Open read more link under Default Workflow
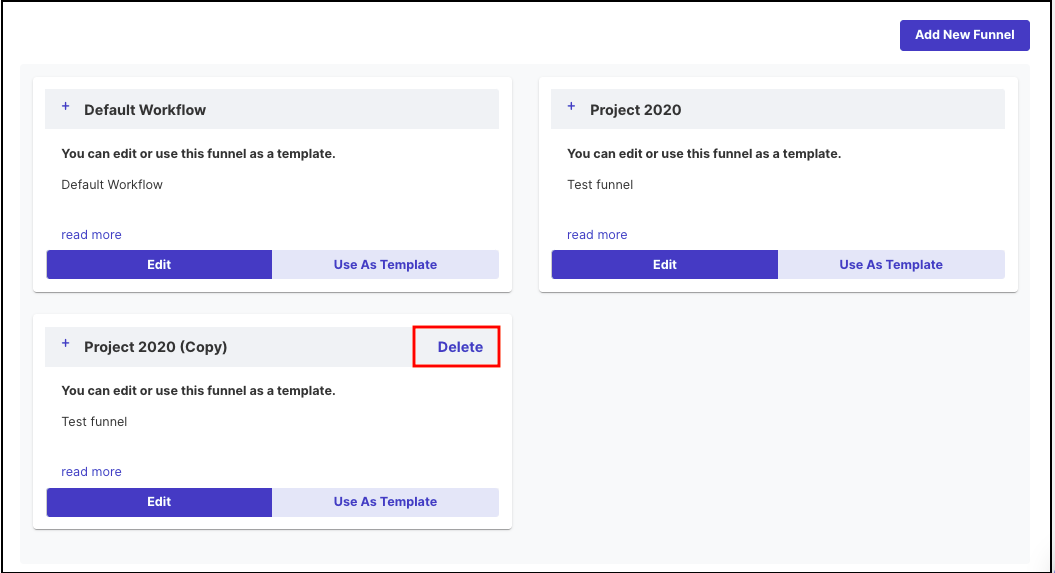1055x573 pixels. (x=92, y=235)
